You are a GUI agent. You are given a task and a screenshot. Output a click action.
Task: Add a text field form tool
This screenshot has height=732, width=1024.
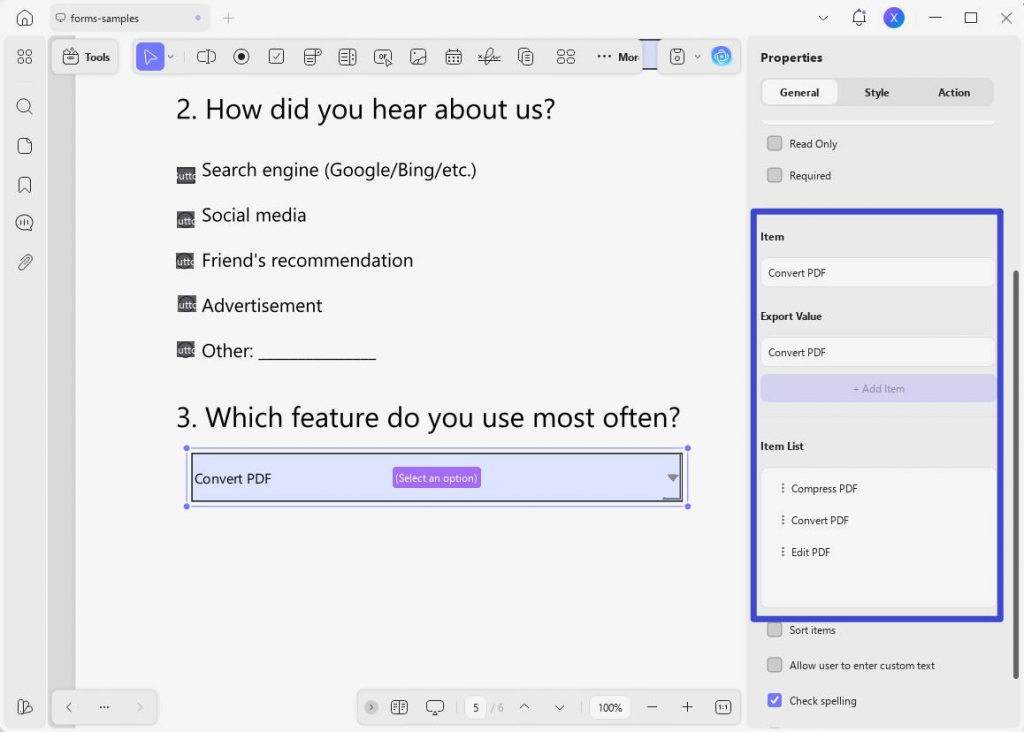(206, 57)
